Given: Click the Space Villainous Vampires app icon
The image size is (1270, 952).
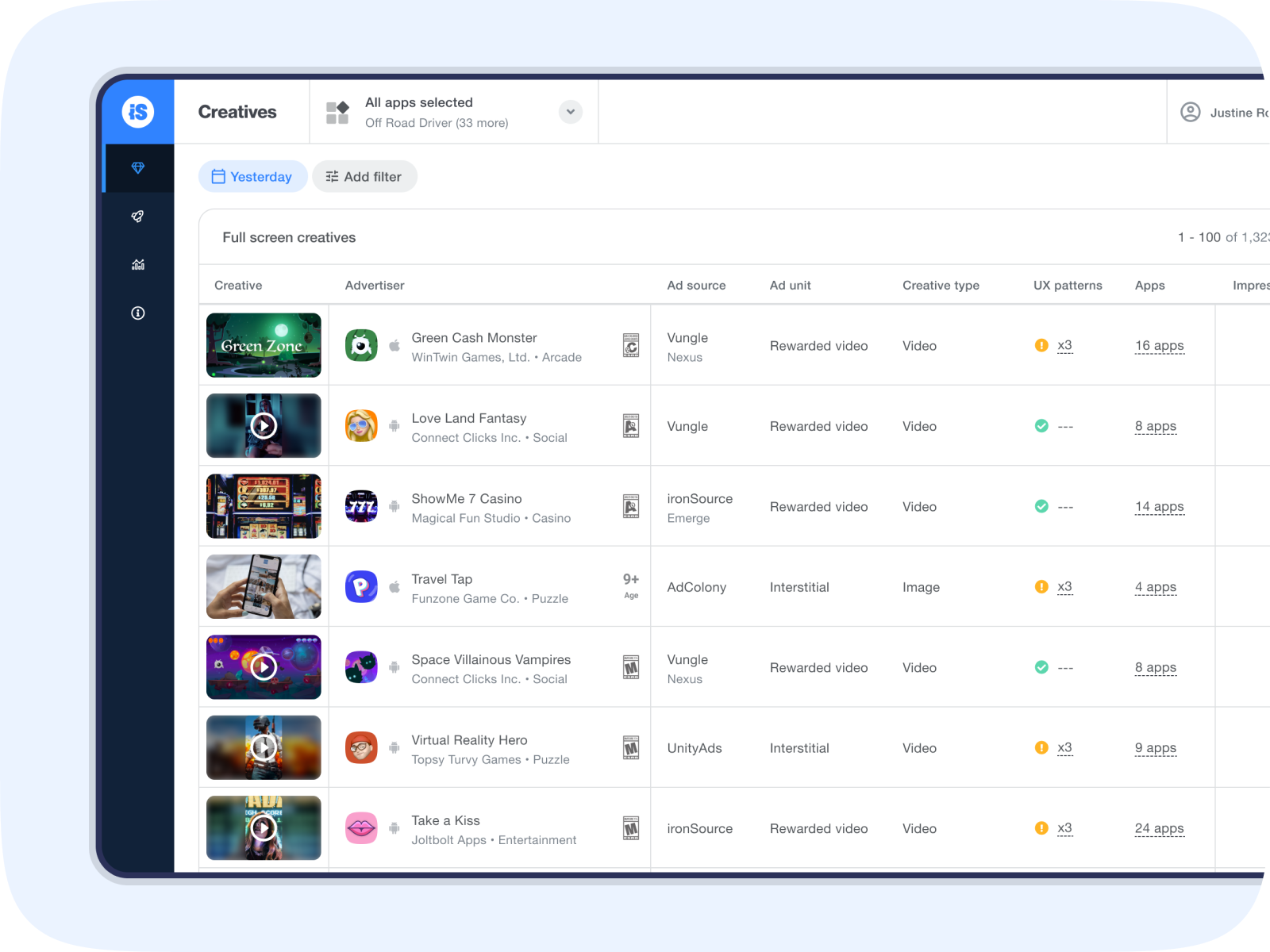Looking at the screenshot, I should (x=361, y=667).
